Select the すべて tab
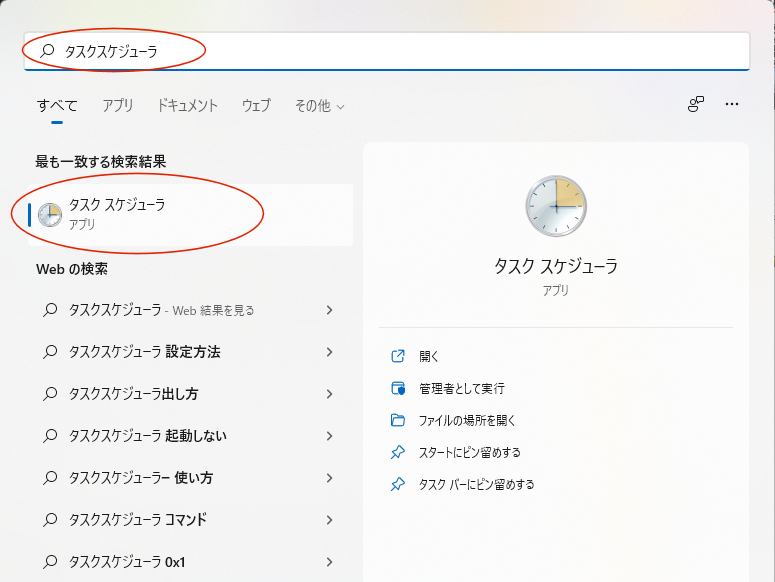 pyautogui.click(x=57, y=106)
